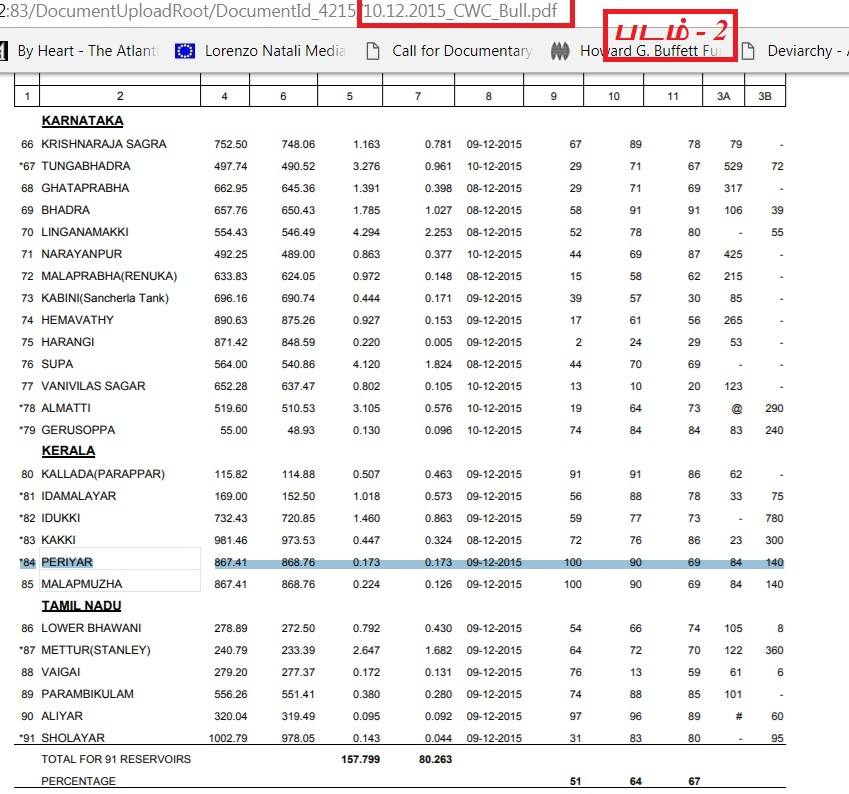849x794 pixels.
Task: Select the KARNATAKA state heading
Action: point(82,121)
